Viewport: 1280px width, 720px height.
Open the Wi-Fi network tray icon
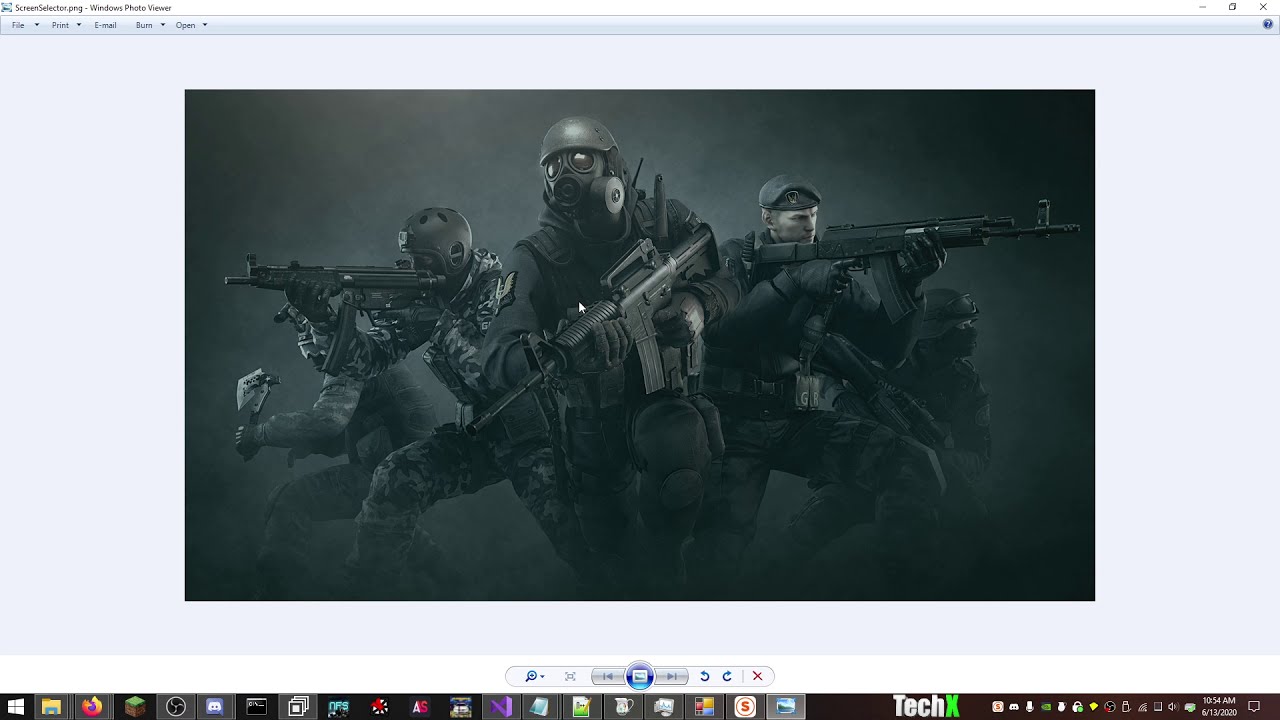point(1142,707)
